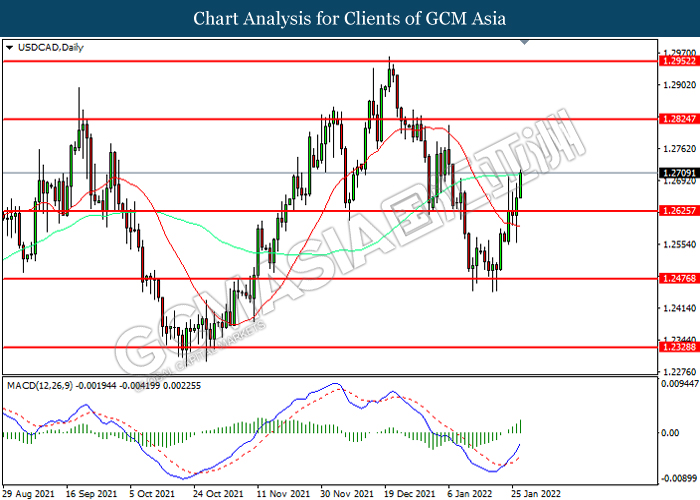Screen dimensions: 700x500
Task: Click the 1.27620 price axis value
Action: pos(679,149)
